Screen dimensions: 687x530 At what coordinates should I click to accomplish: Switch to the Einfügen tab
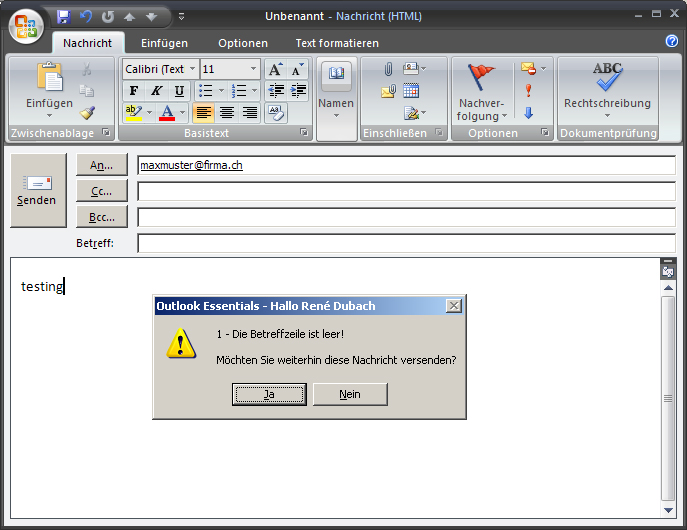click(164, 43)
